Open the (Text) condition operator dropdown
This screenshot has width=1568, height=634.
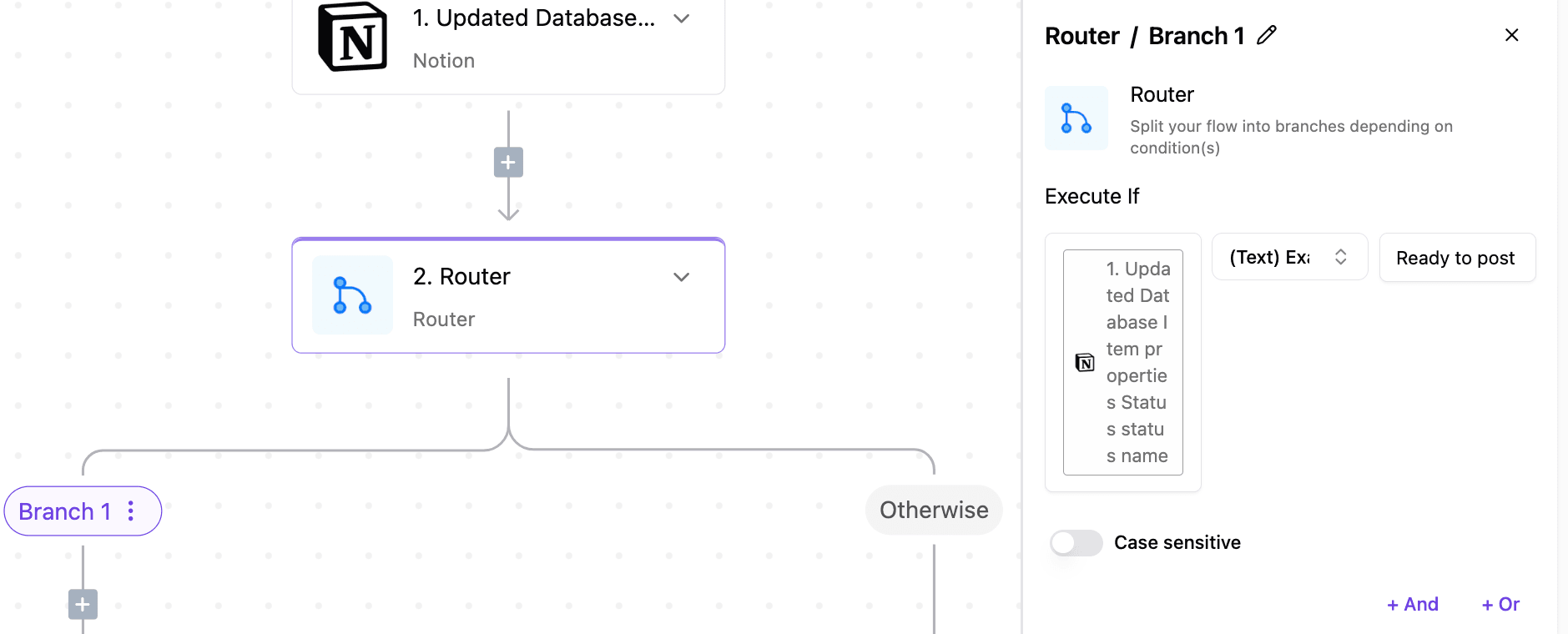(x=1288, y=257)
